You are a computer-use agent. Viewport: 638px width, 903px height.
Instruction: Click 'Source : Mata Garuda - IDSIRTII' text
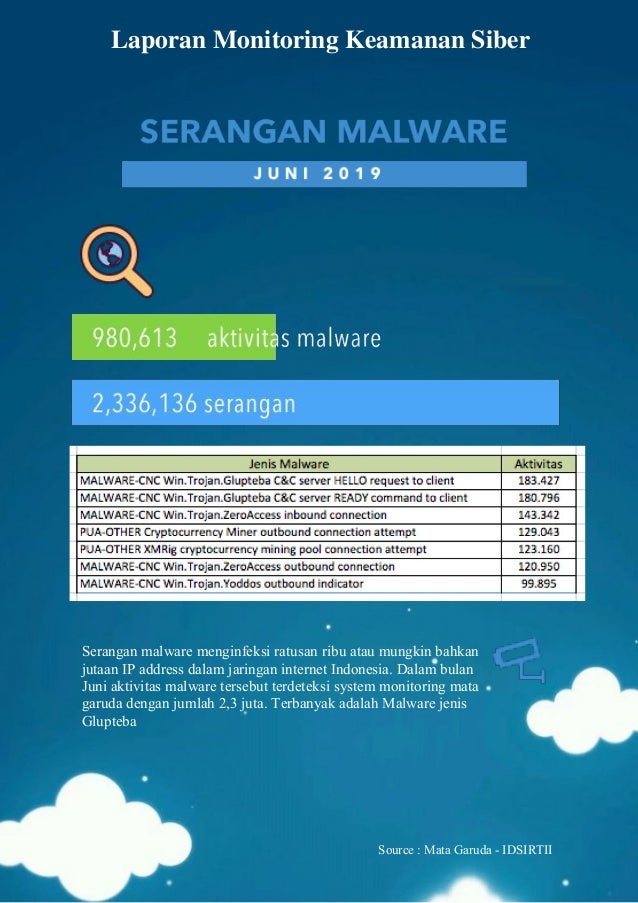point(465,849)
